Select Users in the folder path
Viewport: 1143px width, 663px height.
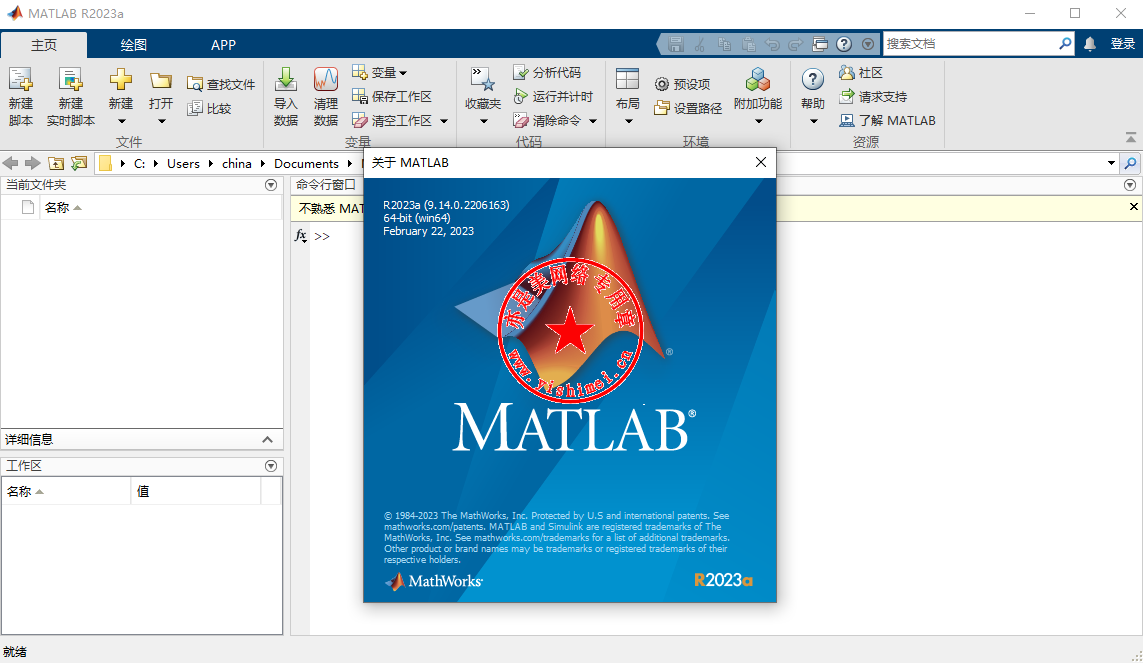coord(183,164)
